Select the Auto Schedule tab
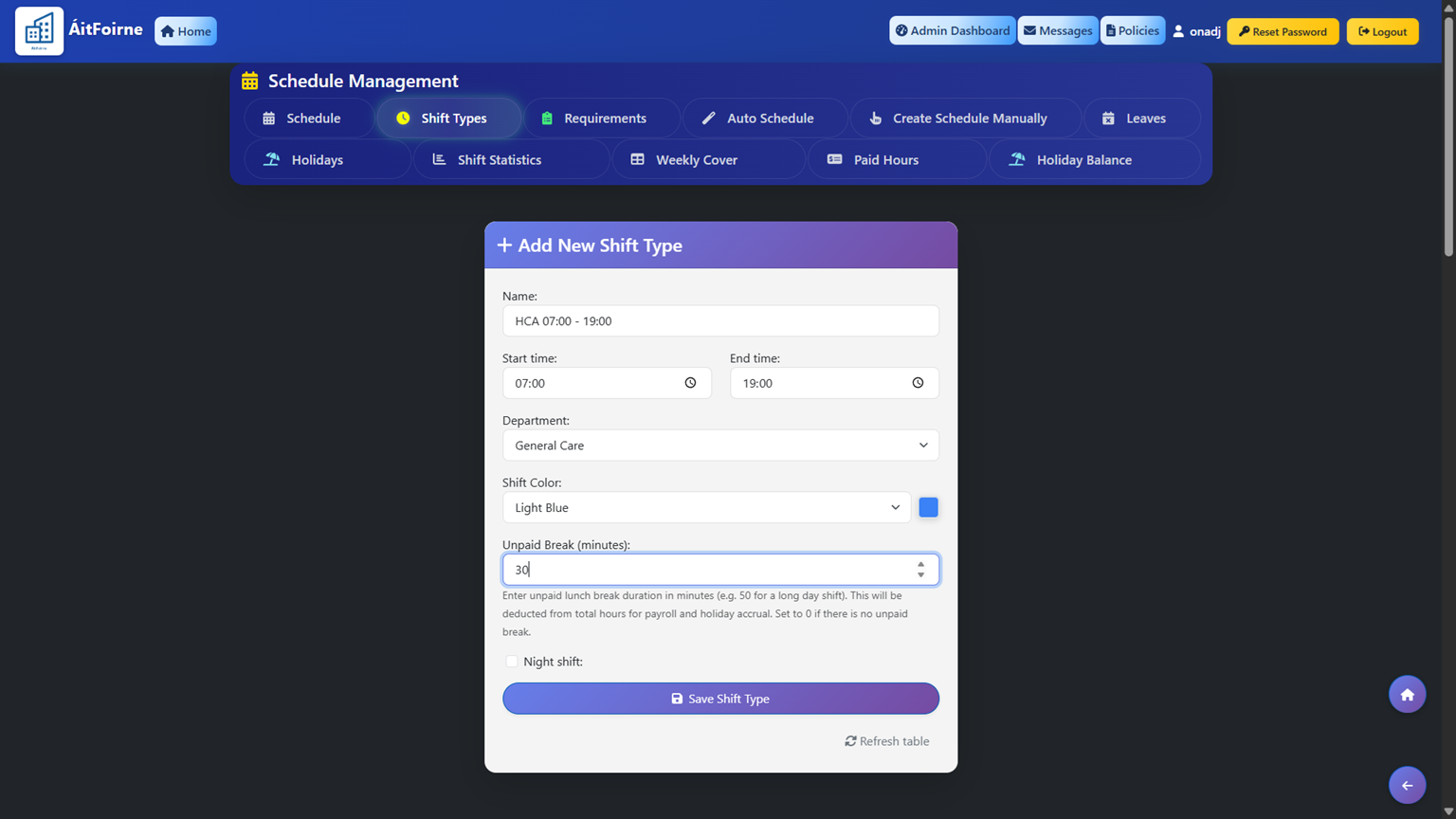The height and width of the screenshot is (819, 1456). 765,118
